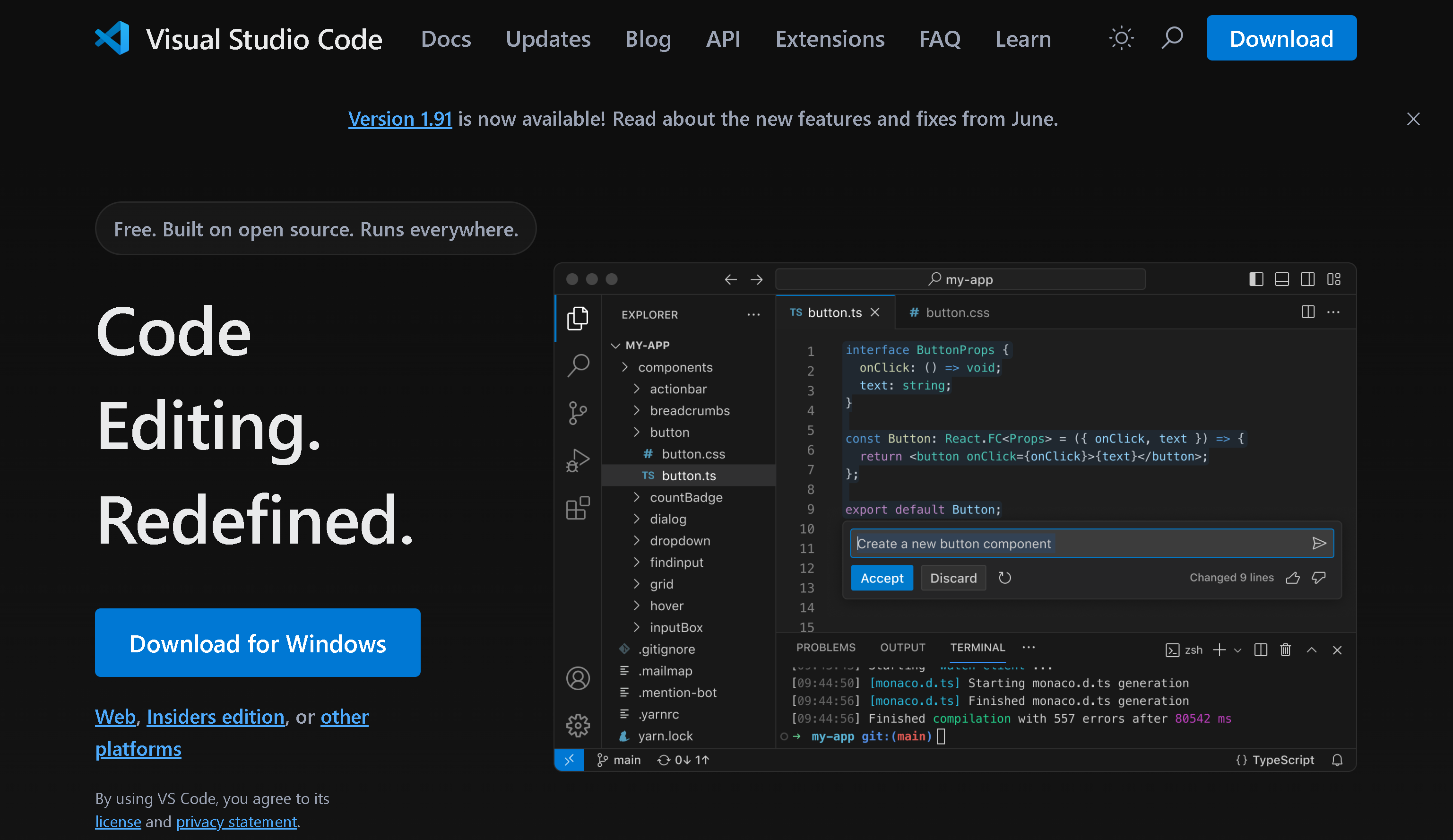The height and width of the screenshot is (840, 1453).
Task: Open the notifications bell in the status bar
Action: [1338, 760]
